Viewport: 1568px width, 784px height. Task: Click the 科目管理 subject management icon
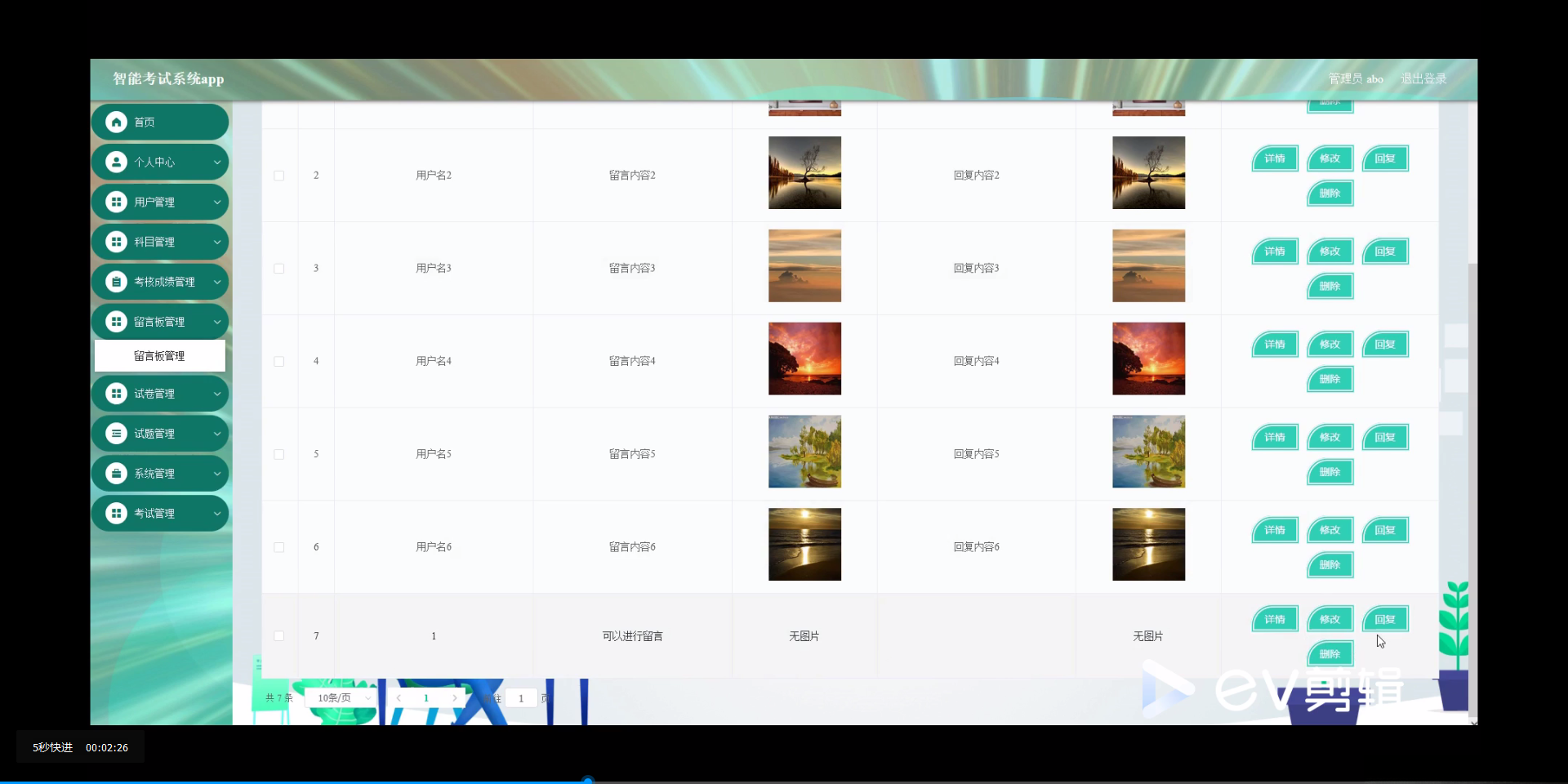(116, 241)
